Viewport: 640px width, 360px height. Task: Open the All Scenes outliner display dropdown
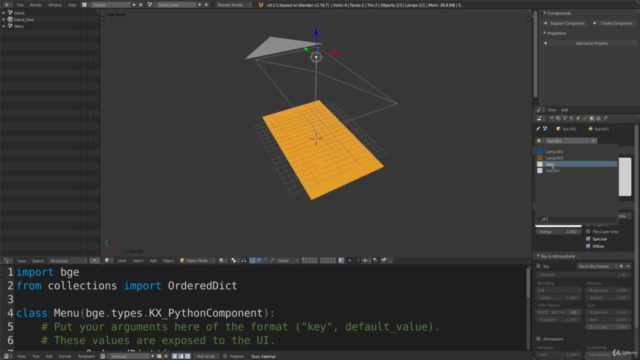tap(68, 260)
